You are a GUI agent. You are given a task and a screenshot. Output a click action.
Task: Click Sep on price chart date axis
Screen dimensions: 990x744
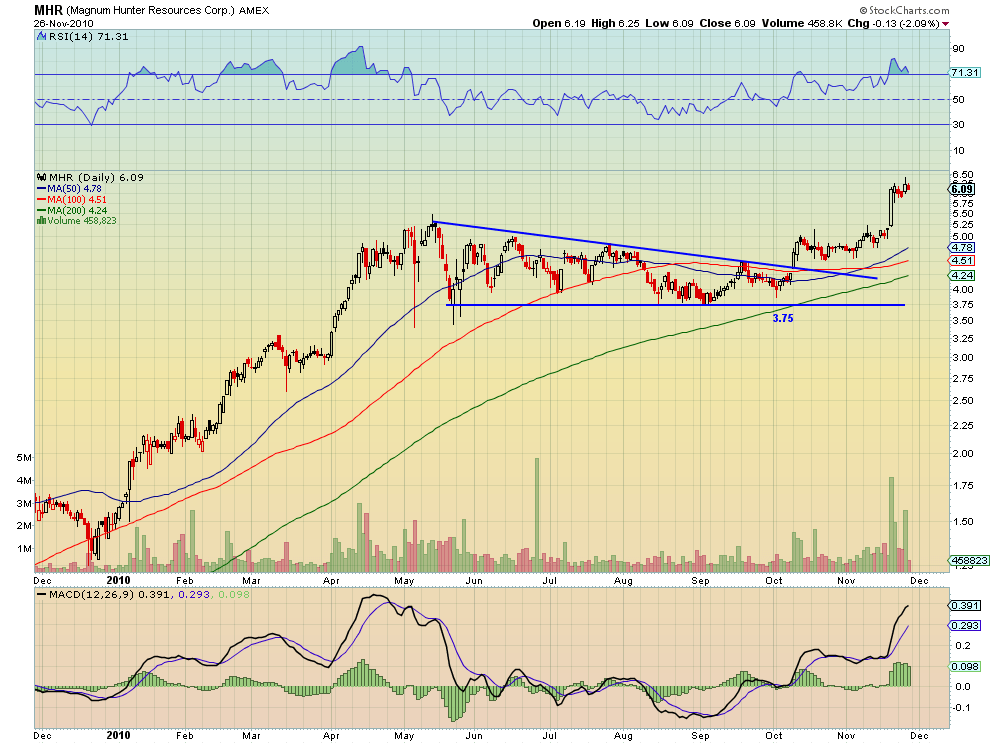[x=700, y=580]
